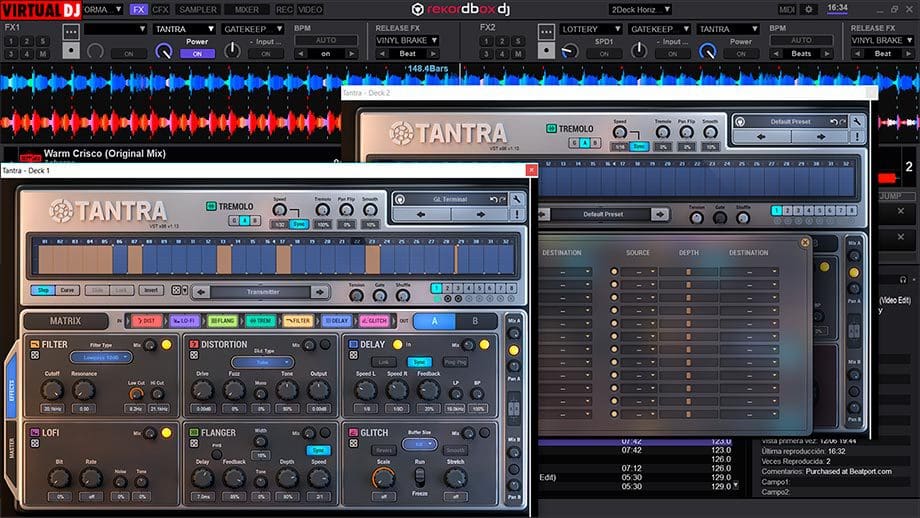Select the M master button in FX2 panel
Viewport: 920px width, 518px height.
click(x=518, y=53)
